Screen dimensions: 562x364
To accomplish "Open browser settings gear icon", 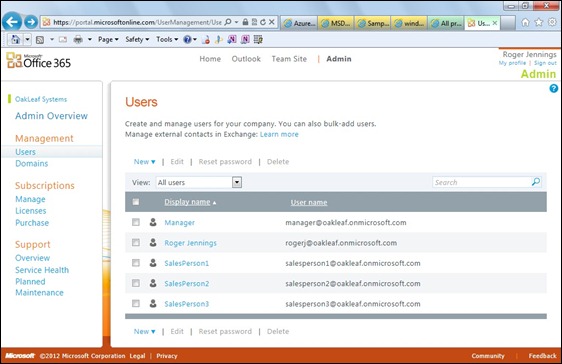I will [x=552, y=22].
